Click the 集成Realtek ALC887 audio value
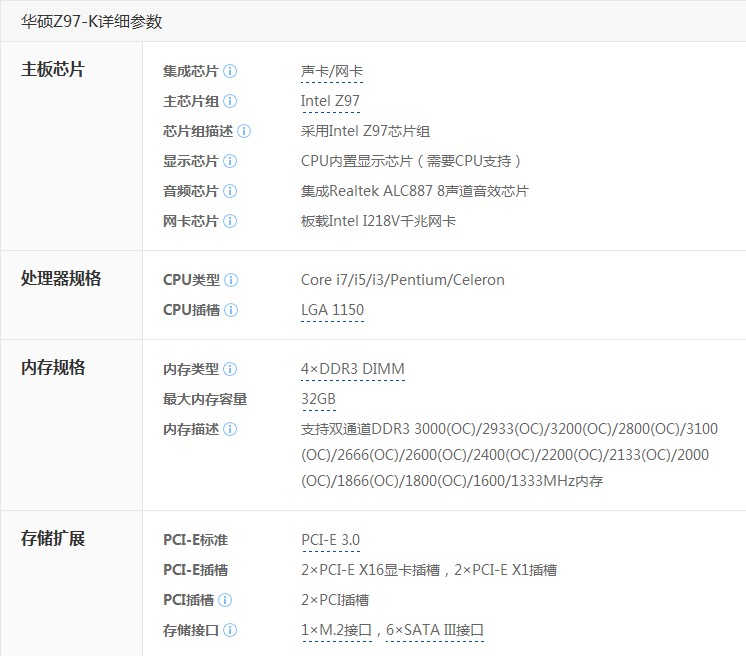746x656 pixels. click(414, 191)
